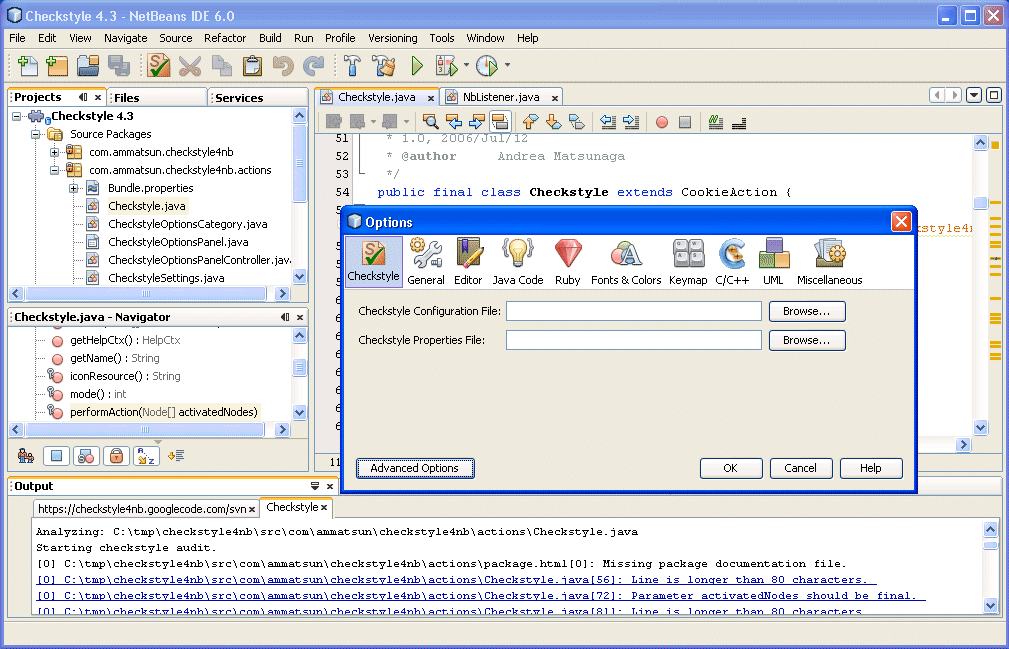The height and width of the screenshot is (649, 1009).
Task: Open the Fonts & Colors options category
Action: click(x=626, y=260)
